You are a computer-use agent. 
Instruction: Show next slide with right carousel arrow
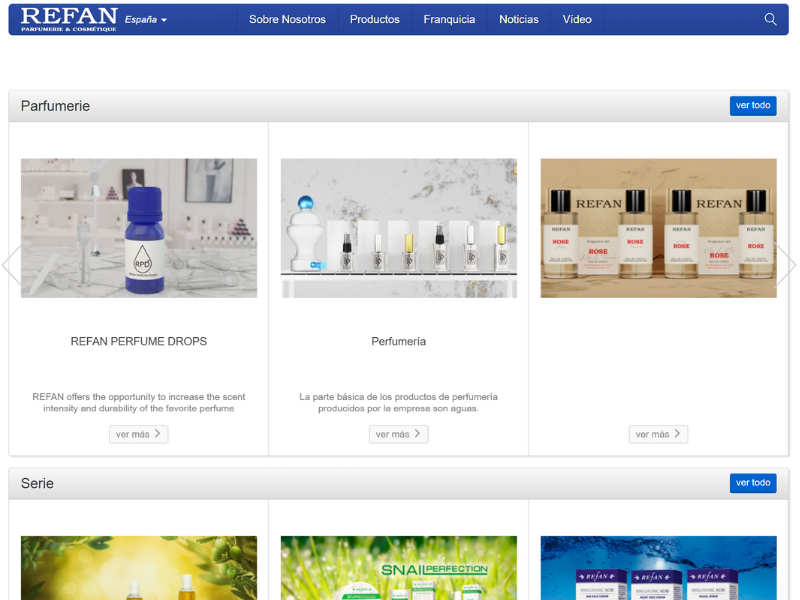[786, 265]
